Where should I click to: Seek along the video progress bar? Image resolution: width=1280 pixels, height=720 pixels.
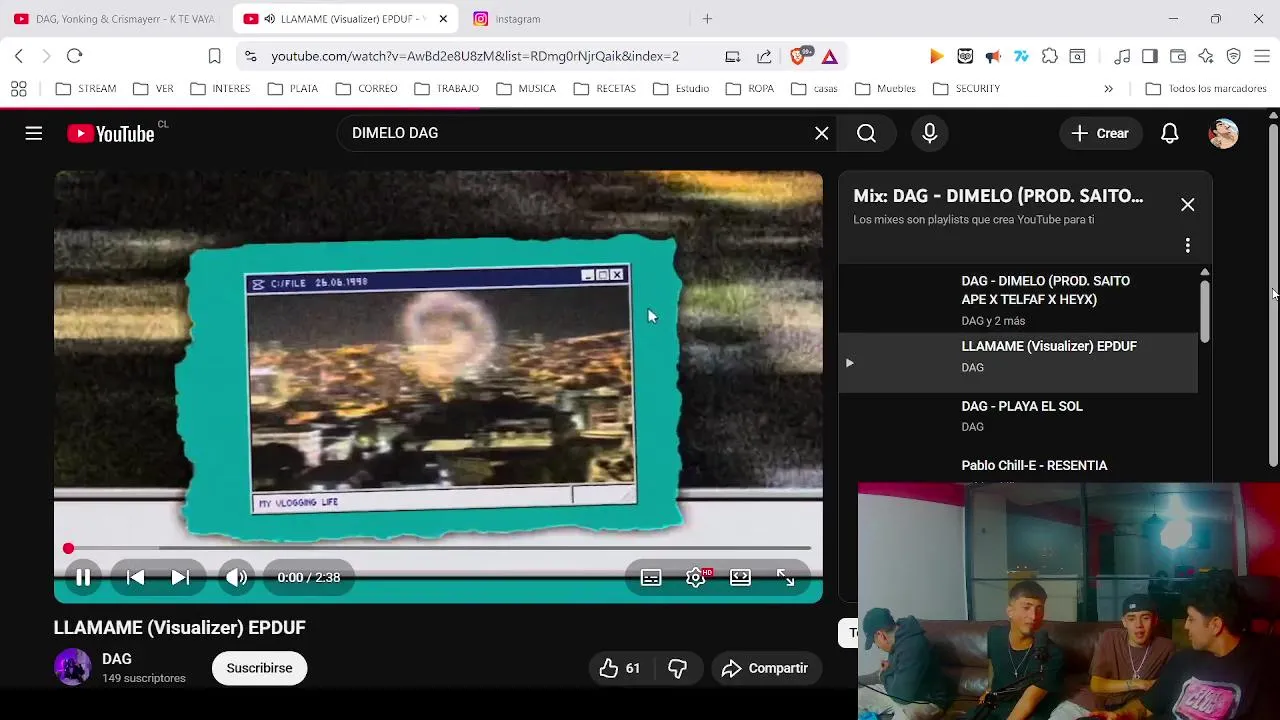(x=438, y=548)
